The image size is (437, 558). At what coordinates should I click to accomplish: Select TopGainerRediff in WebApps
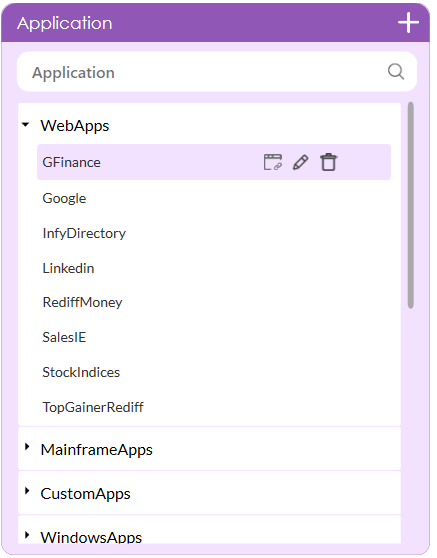(93, 407)
